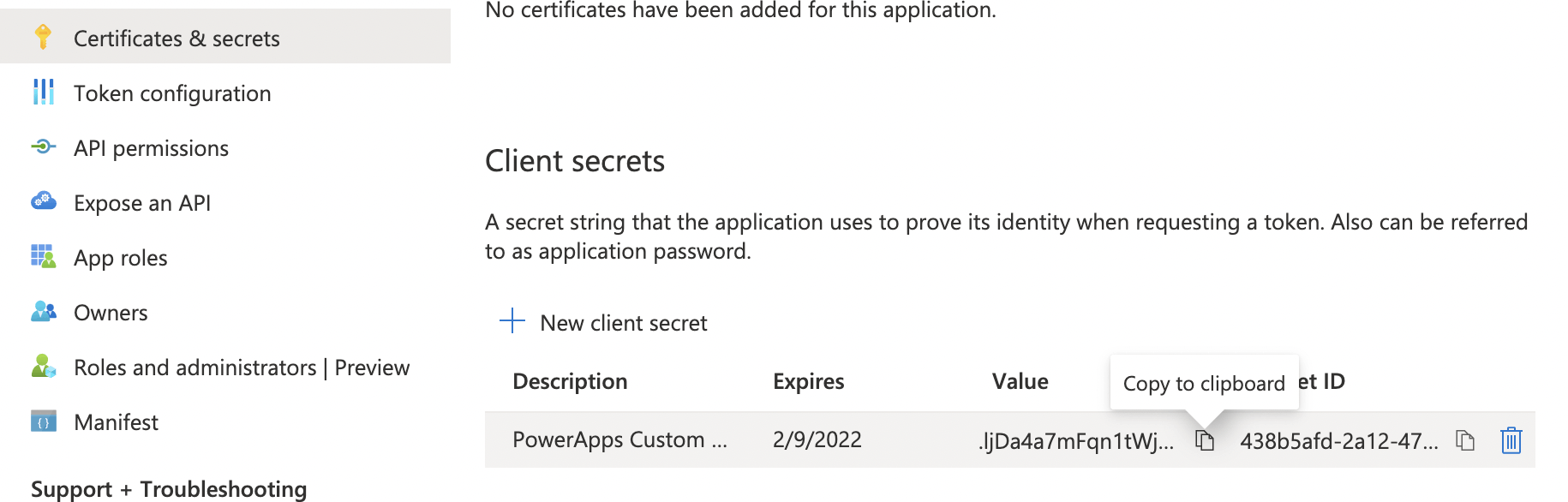Click the App roles grid icon
The height and width of the screenshot is (502, 1568).
43,257
